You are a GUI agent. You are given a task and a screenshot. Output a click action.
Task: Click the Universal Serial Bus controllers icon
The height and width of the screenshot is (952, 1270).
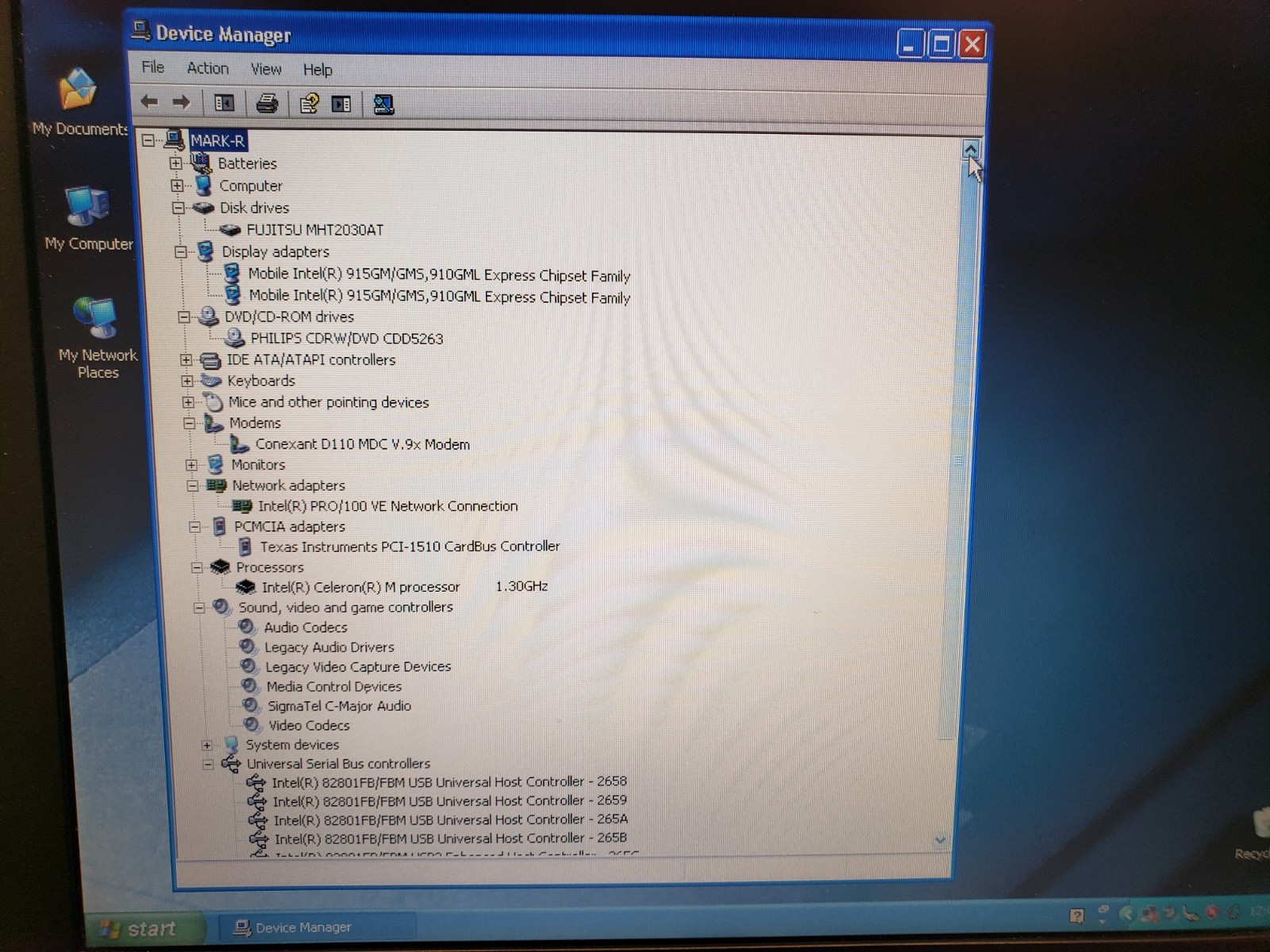[x=232, y=764]
